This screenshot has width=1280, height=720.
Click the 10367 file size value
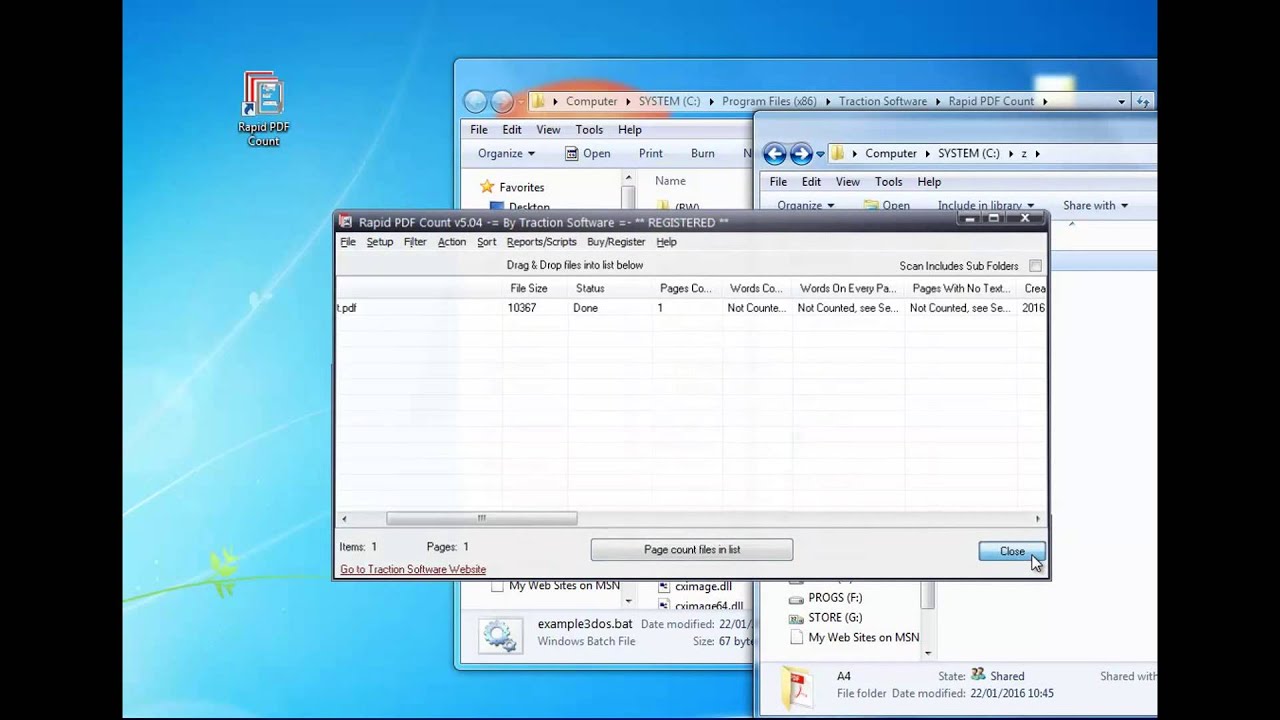[x=522, y=308]
